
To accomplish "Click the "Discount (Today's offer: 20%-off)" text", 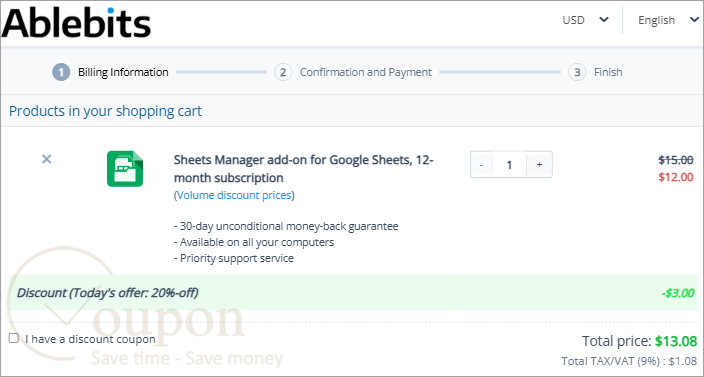I will (x=107, y=293).
